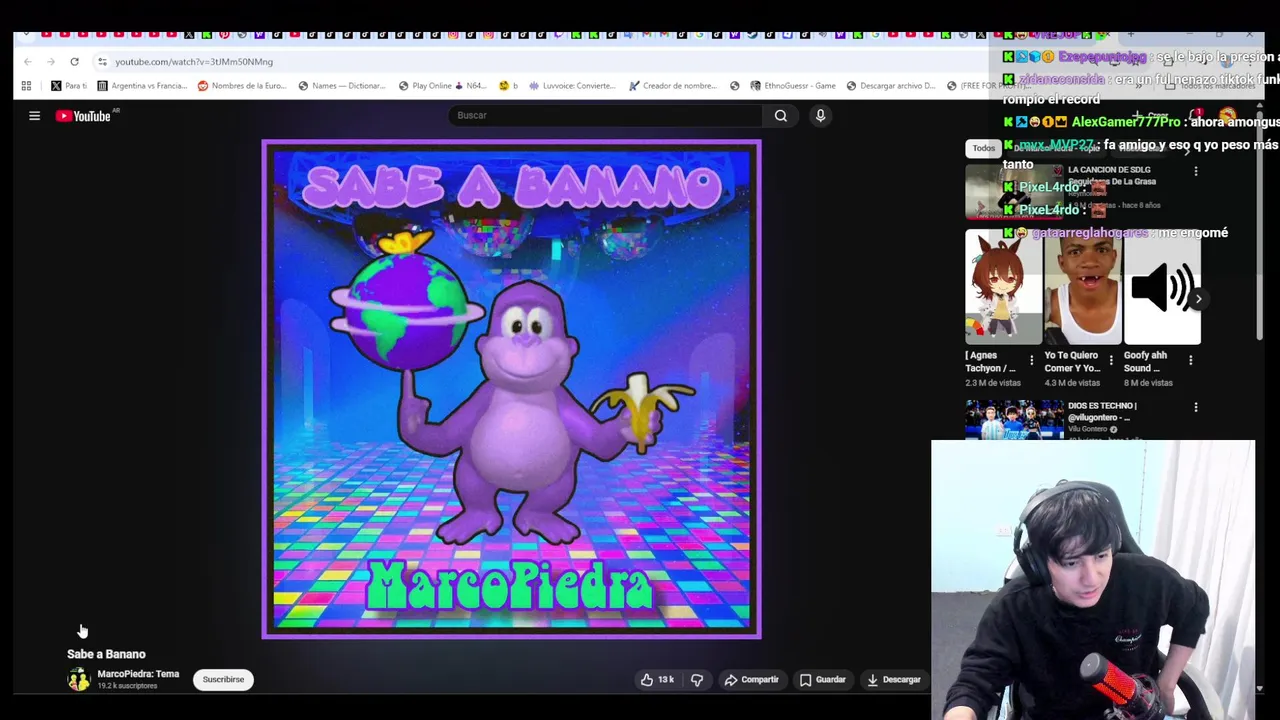Click the Descargar download button

click(893, 680)
